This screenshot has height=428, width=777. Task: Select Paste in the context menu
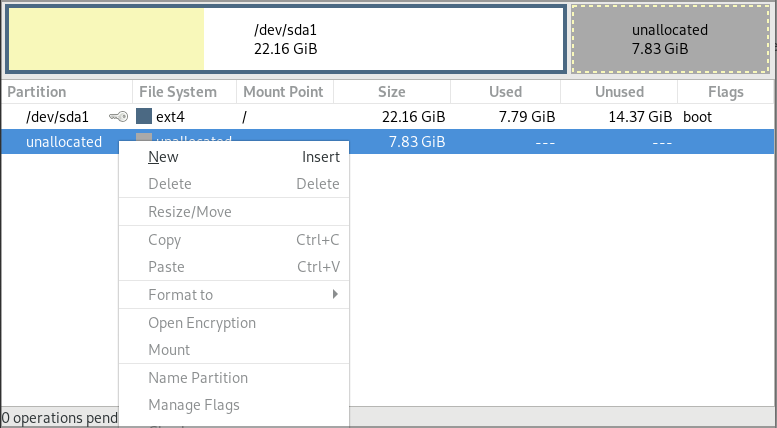click(x=166, y=267)
